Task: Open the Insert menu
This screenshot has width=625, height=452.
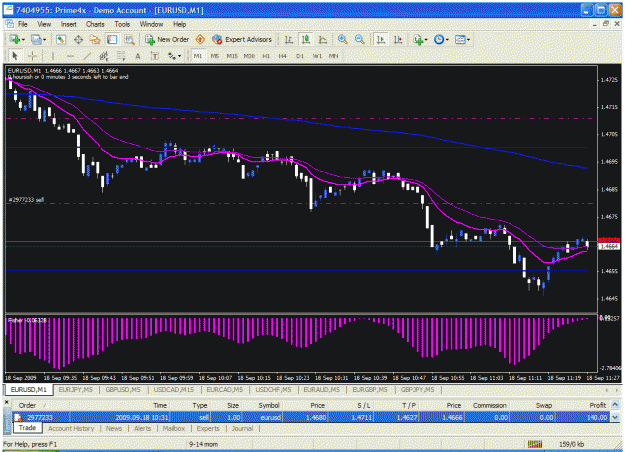Action: click(69, 24)
